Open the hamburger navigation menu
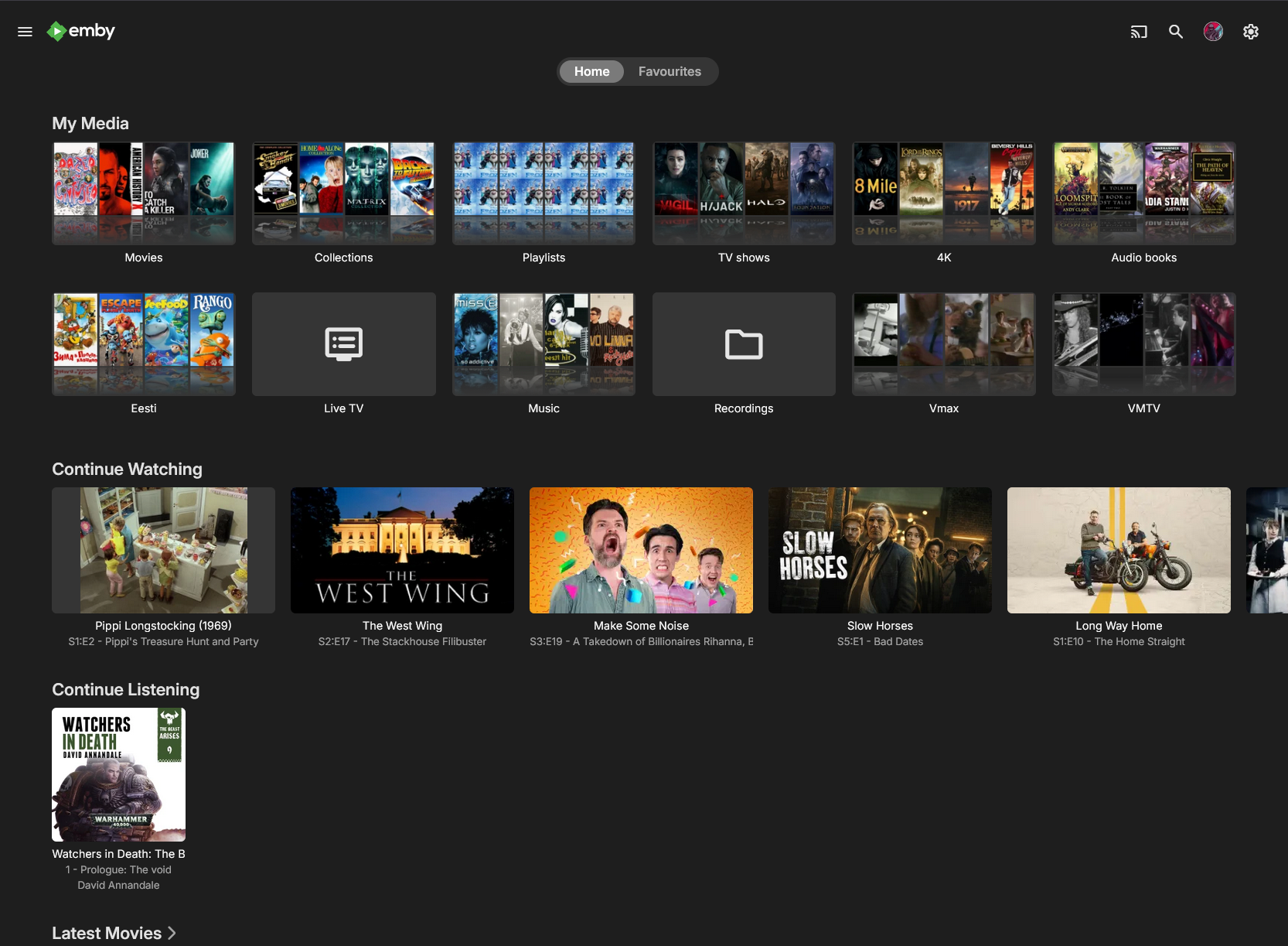Screen dimensions: 1288x946 click(x=25, y=32)
